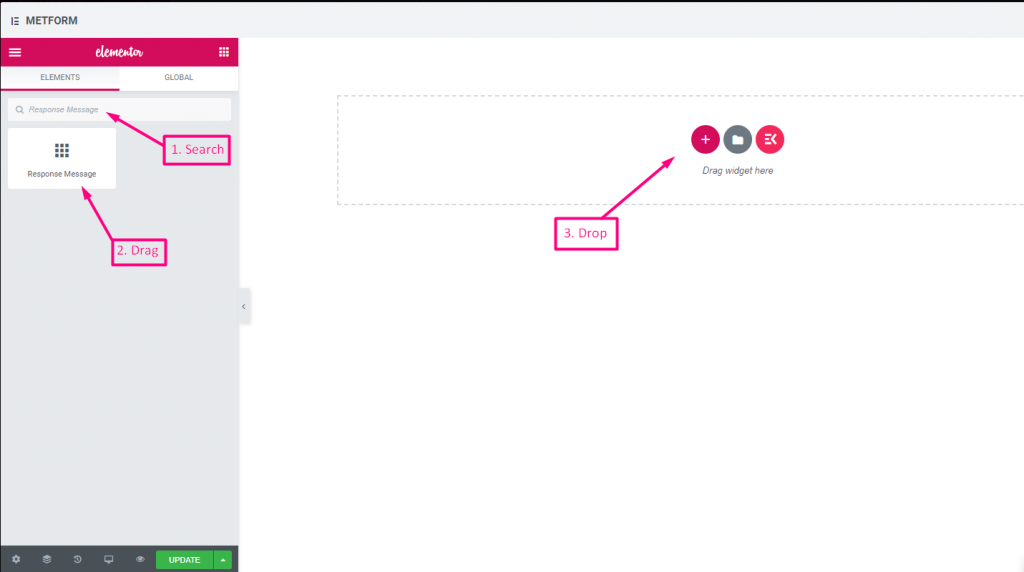Preview changes with the eye icon
The image size is (1024, 572).
140,560
